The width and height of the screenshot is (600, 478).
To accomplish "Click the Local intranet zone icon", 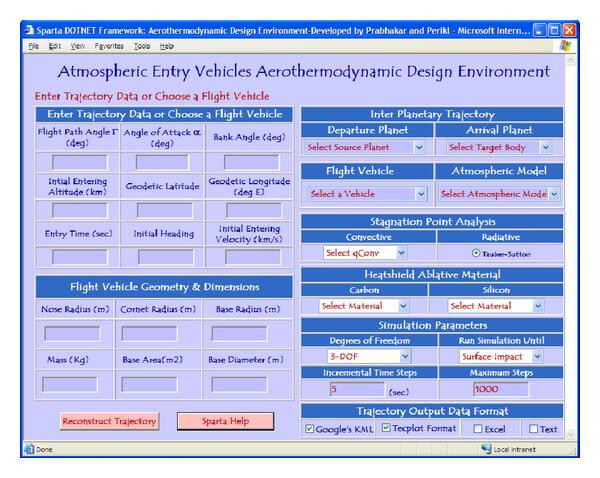I will pos(486,449).
